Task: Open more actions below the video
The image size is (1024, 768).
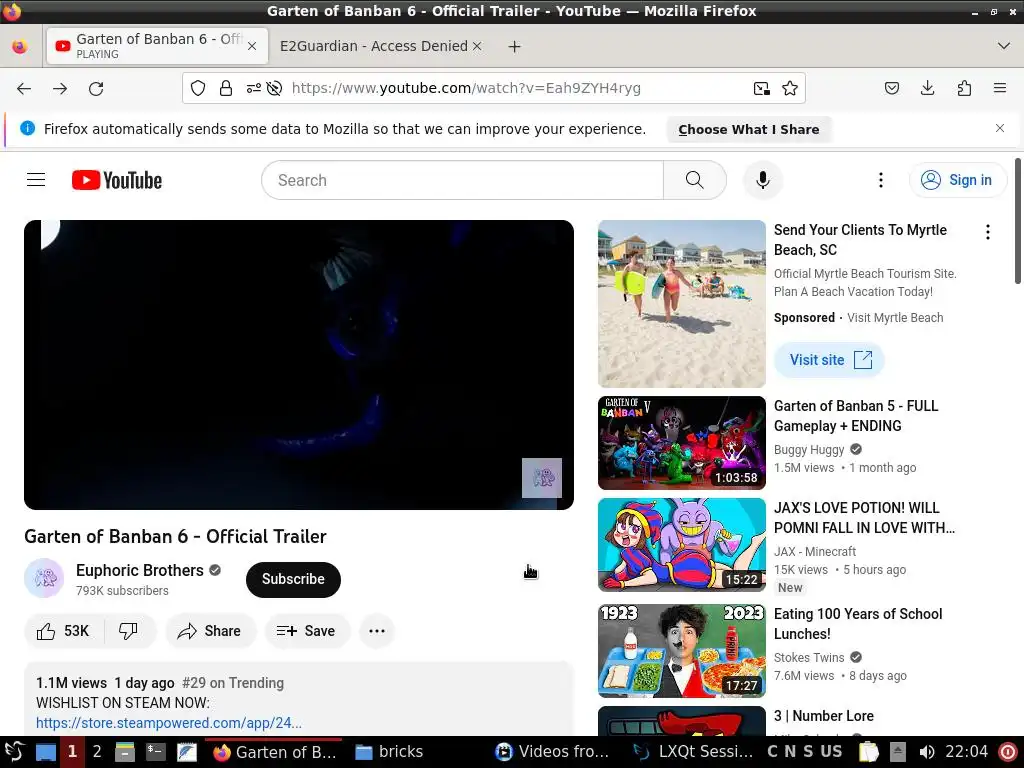Action: (x=377, y=631)
